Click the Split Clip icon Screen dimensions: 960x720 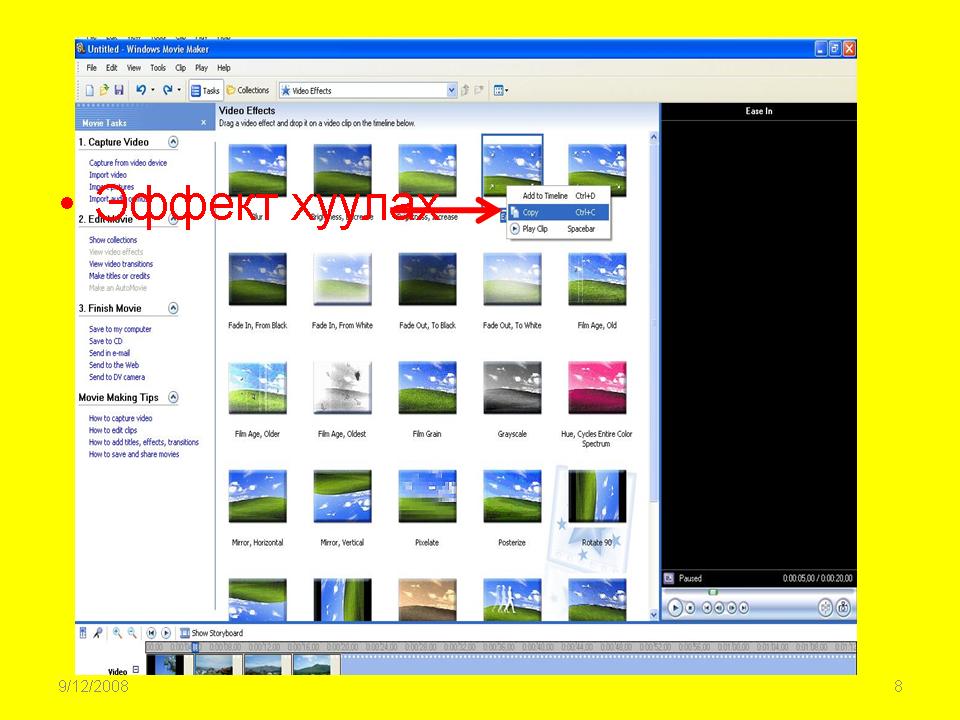click(825, 607)
